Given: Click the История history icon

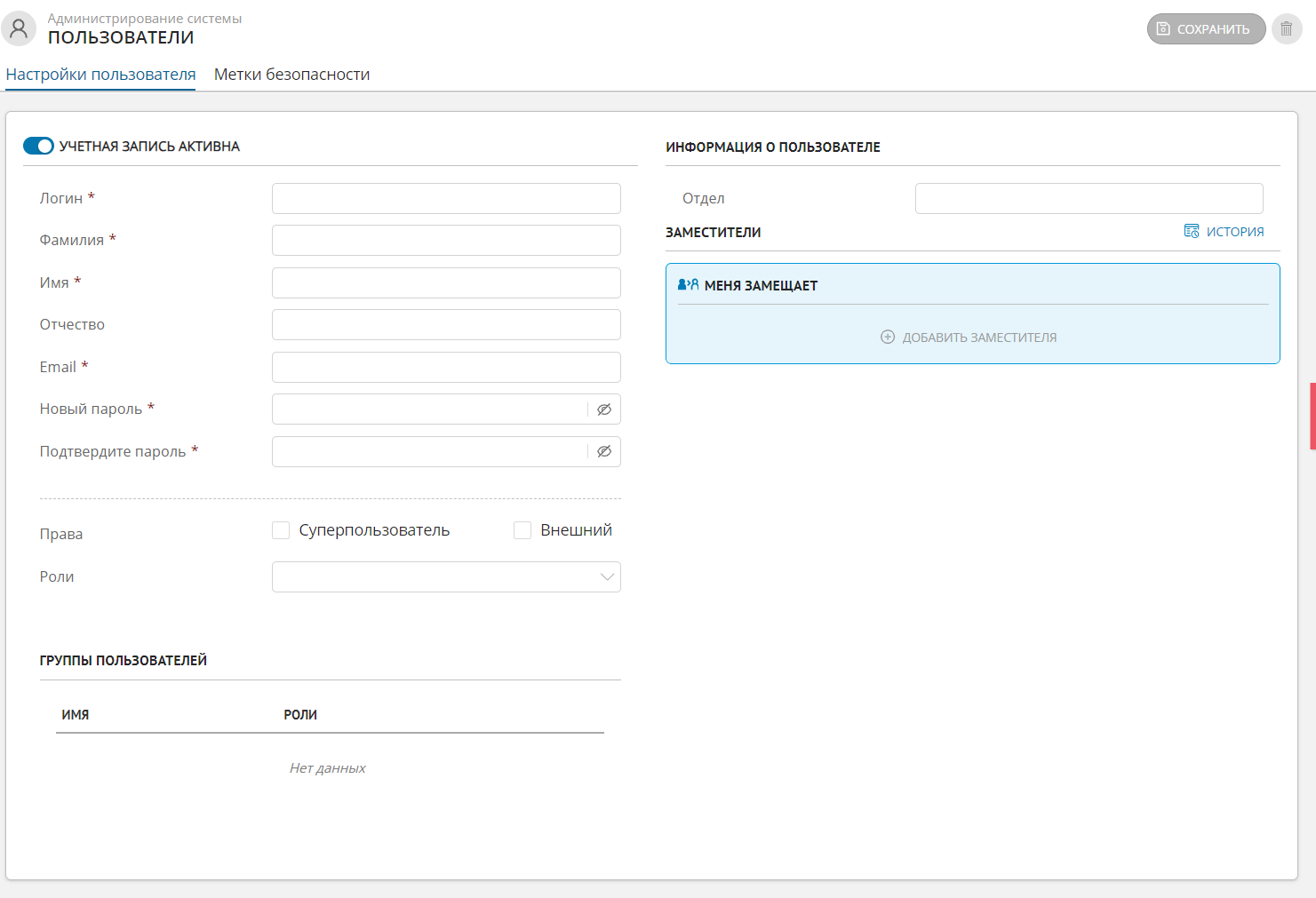Looking at the screenshot, I should (1192, 231).
